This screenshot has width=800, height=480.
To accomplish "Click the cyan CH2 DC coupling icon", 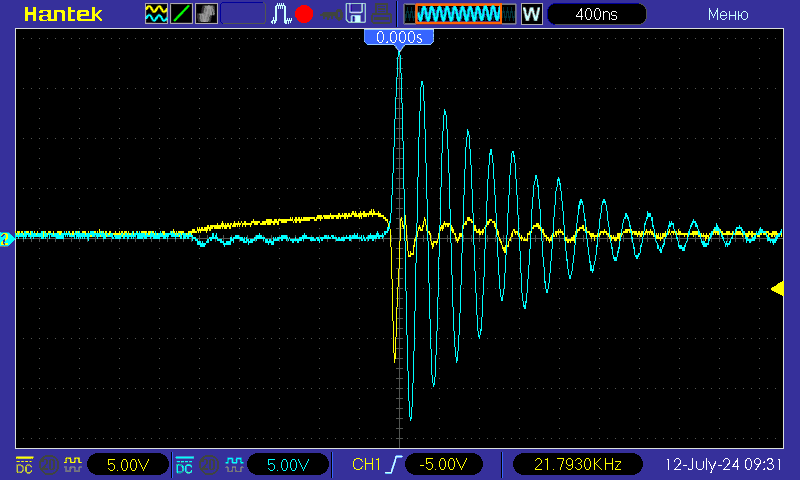I will click(x=184, y=465).
